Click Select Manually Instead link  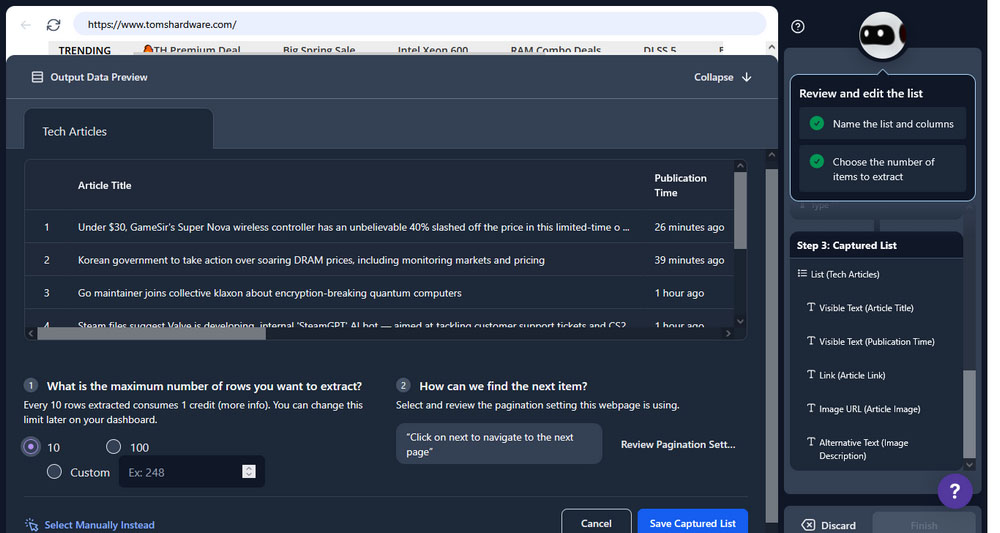pyautogui.click(x=99, y=525)
